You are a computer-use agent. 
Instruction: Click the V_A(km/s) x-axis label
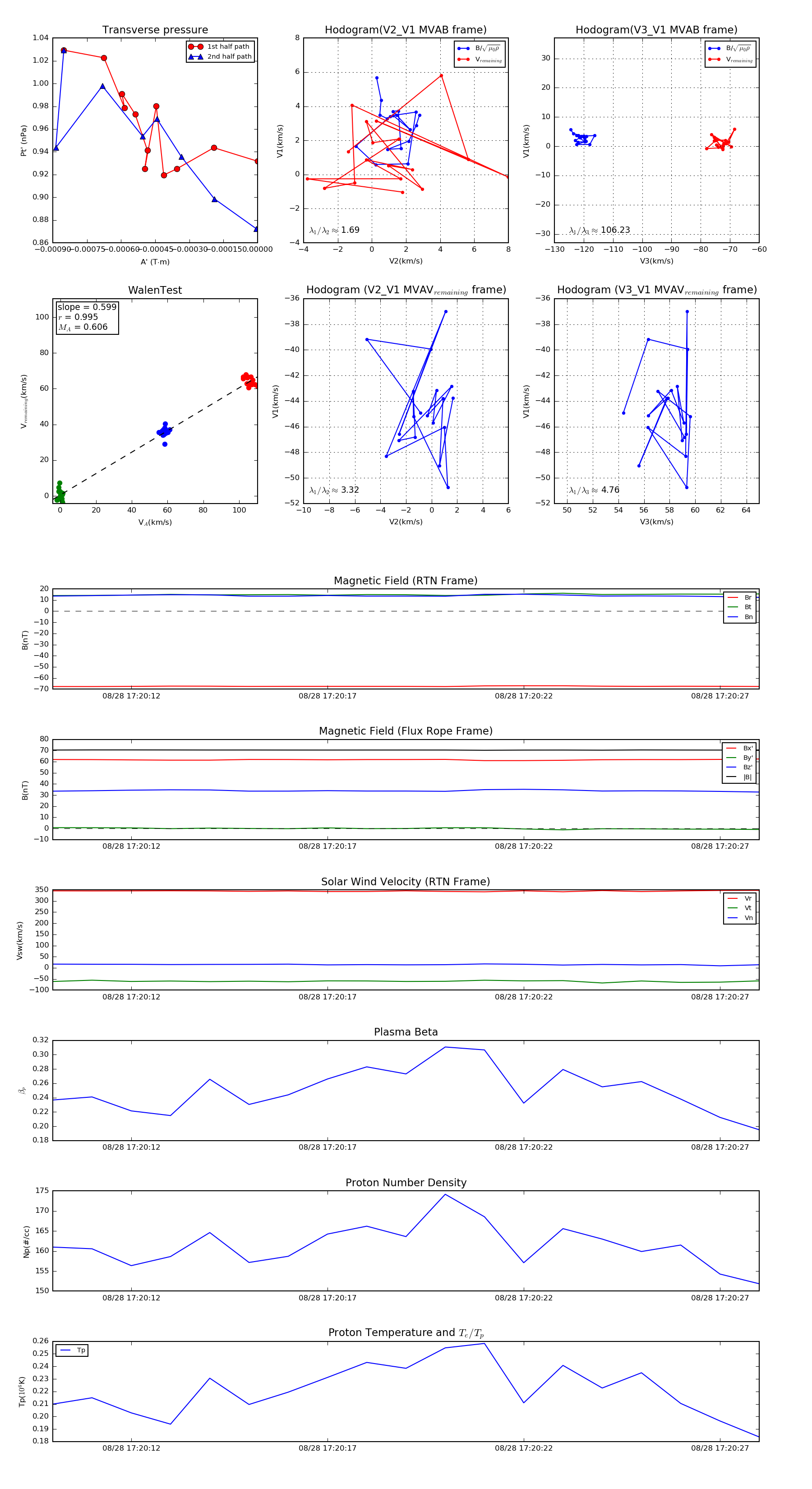pos(155,523)
